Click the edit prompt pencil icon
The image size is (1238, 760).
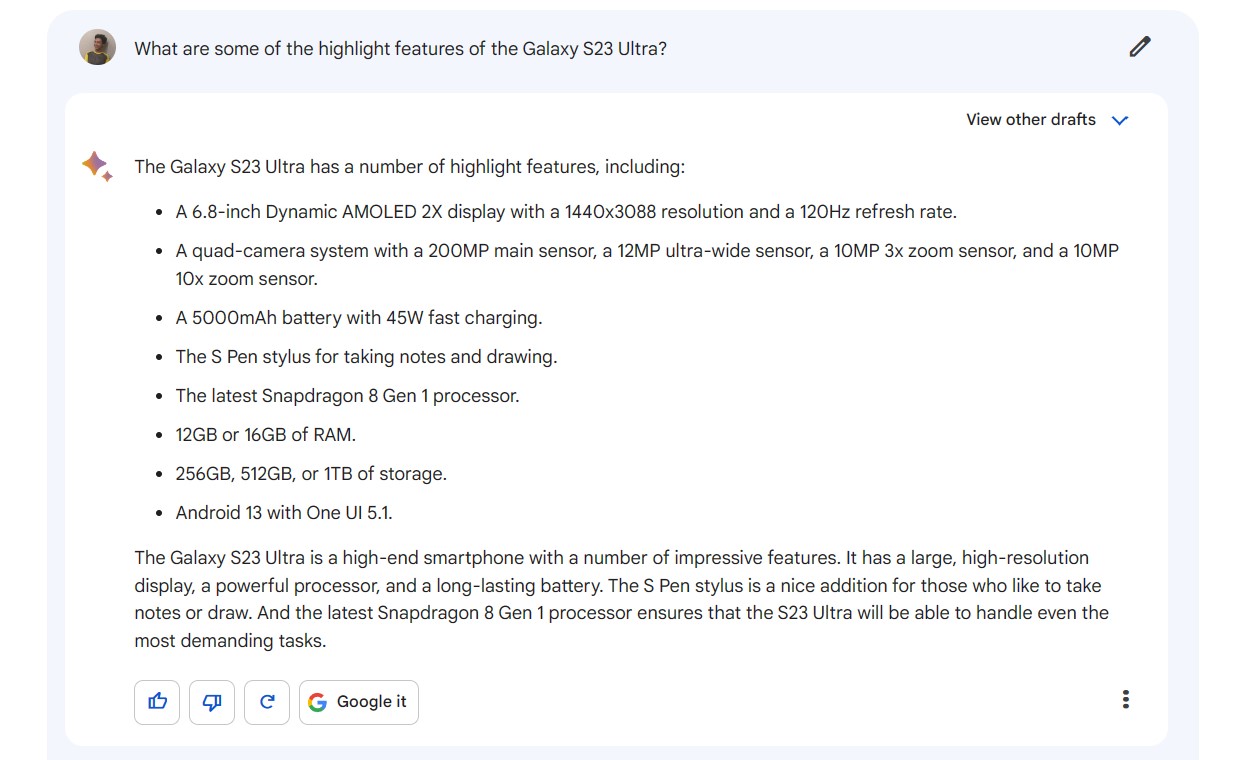tap(1139, 47)
